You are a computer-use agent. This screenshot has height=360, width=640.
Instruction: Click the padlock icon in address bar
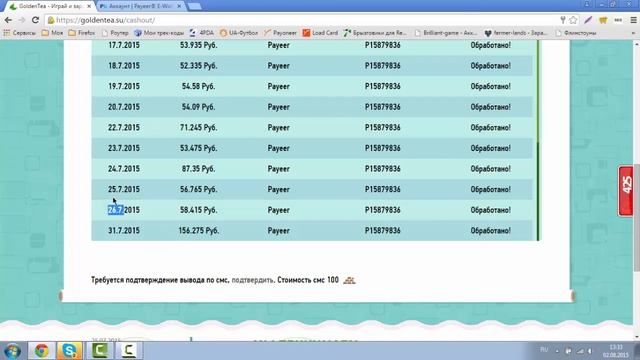tap(51, 20)
